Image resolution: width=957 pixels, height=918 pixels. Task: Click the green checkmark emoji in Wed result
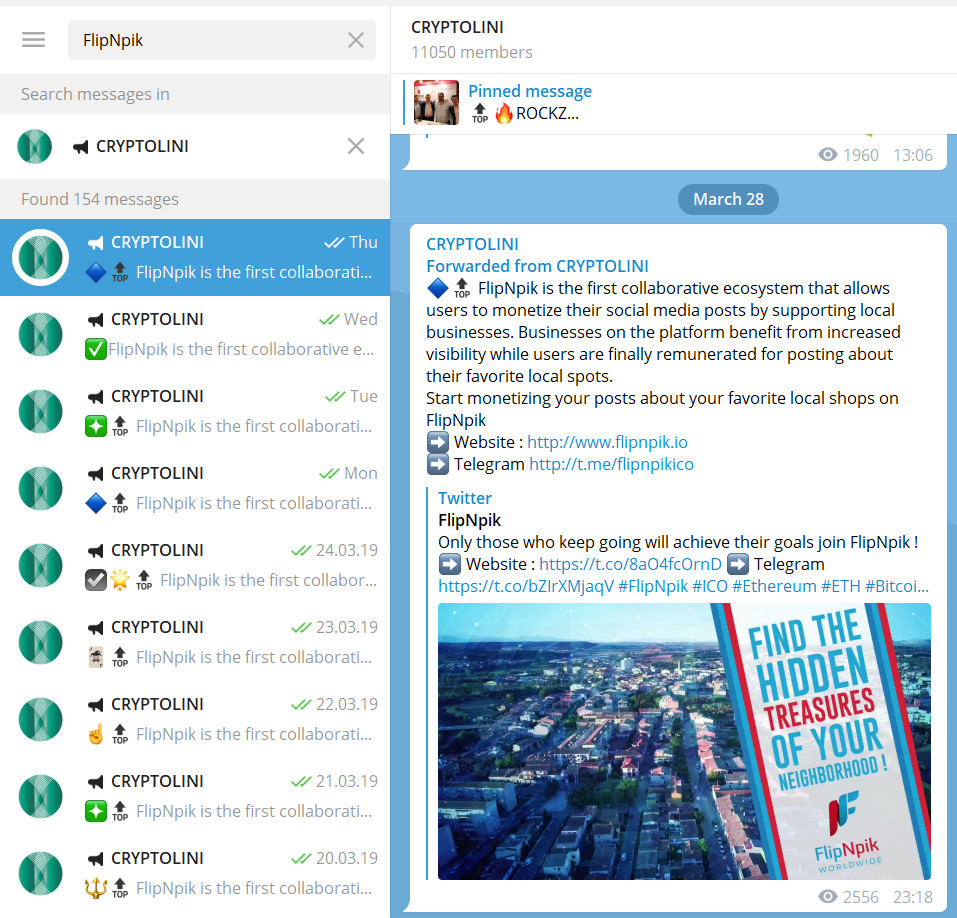click(96, 349)
